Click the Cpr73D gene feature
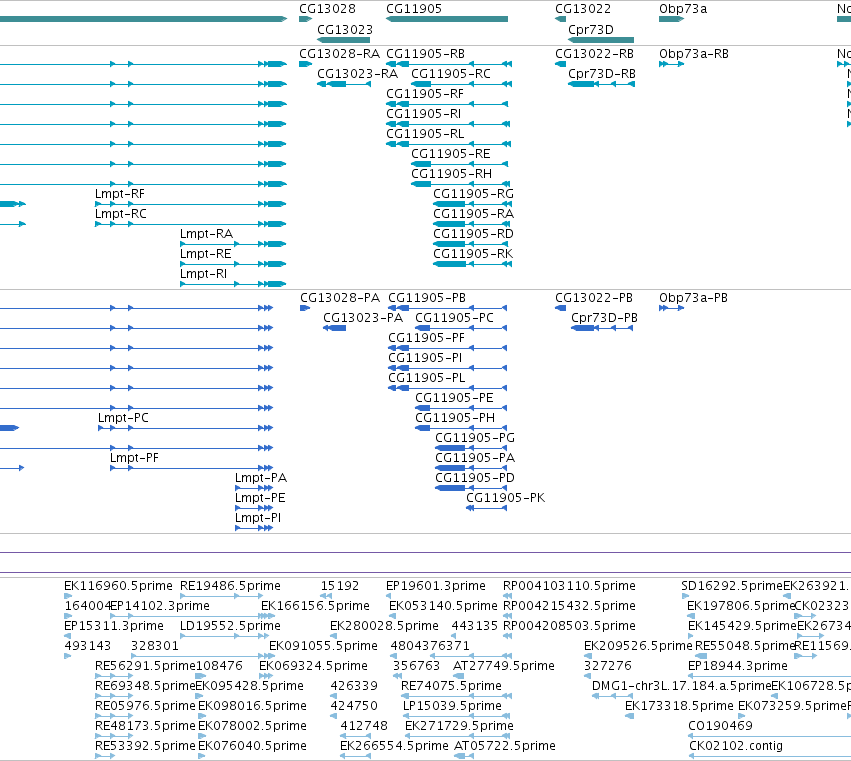Image resolution: width=851 pixels, height=761 pixels. (601, 40)
